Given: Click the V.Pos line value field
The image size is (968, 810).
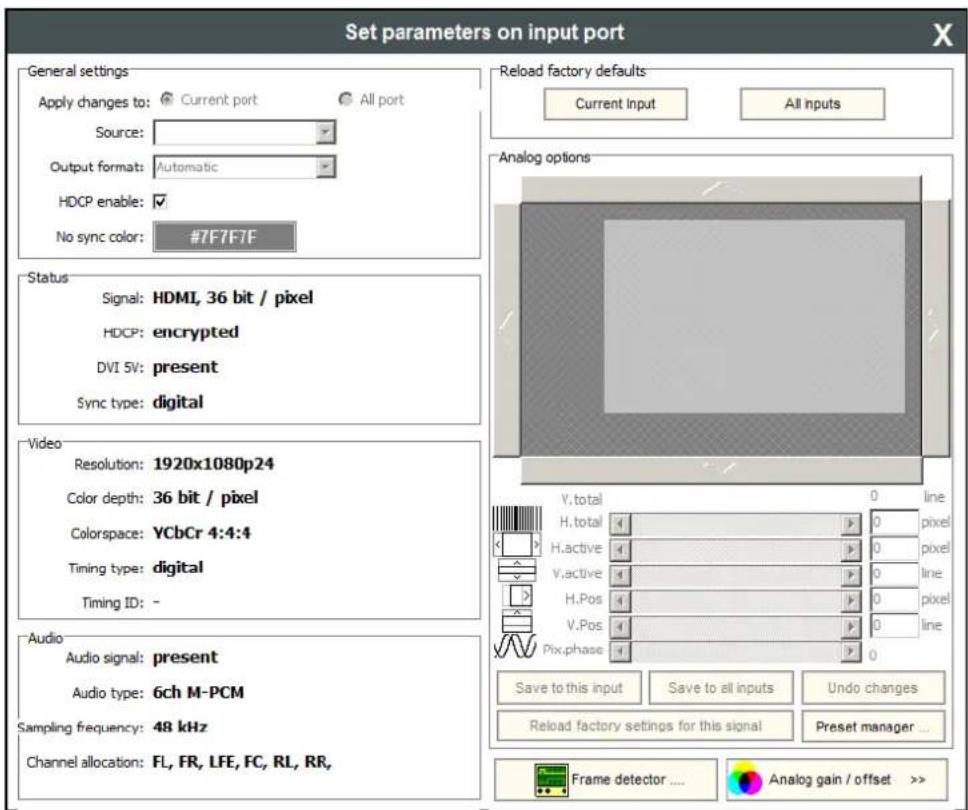Looking at the screenshot, I should tap(894, 625).
